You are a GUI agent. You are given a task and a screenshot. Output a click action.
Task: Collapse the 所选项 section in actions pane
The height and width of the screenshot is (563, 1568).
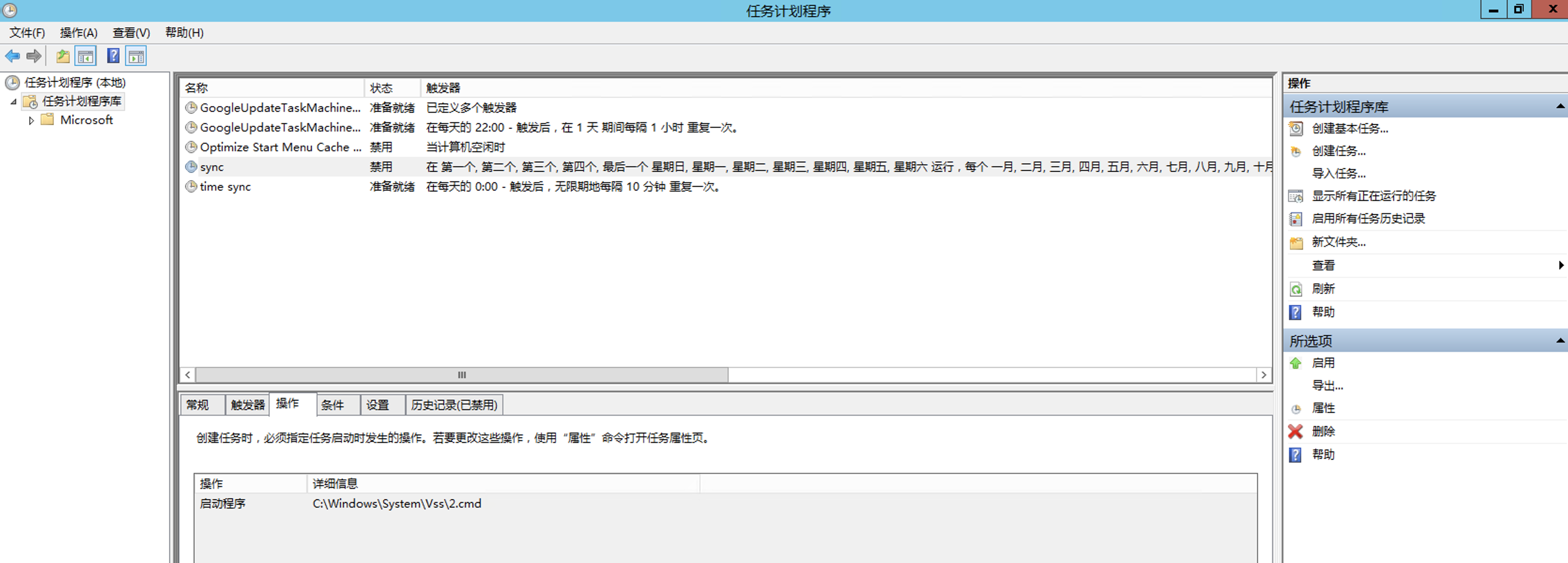pyautogui.click(x=1560, y=341)
